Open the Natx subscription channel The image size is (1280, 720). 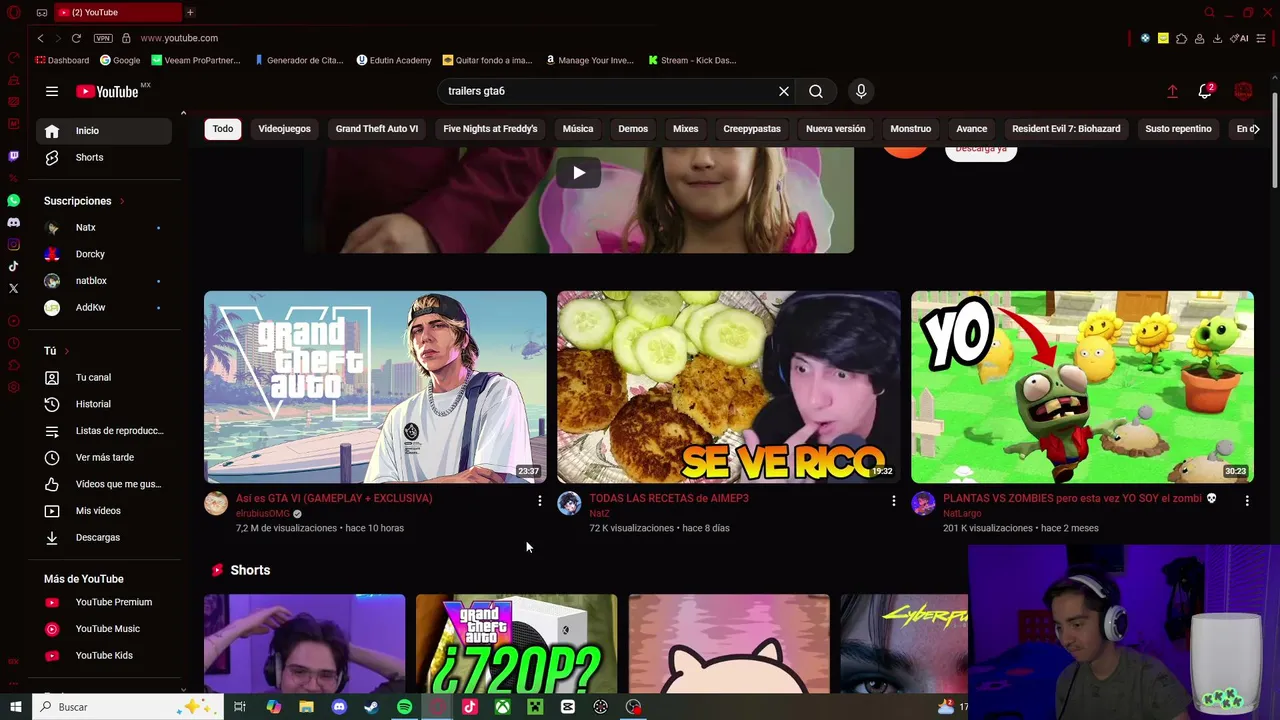pos(104,228)
